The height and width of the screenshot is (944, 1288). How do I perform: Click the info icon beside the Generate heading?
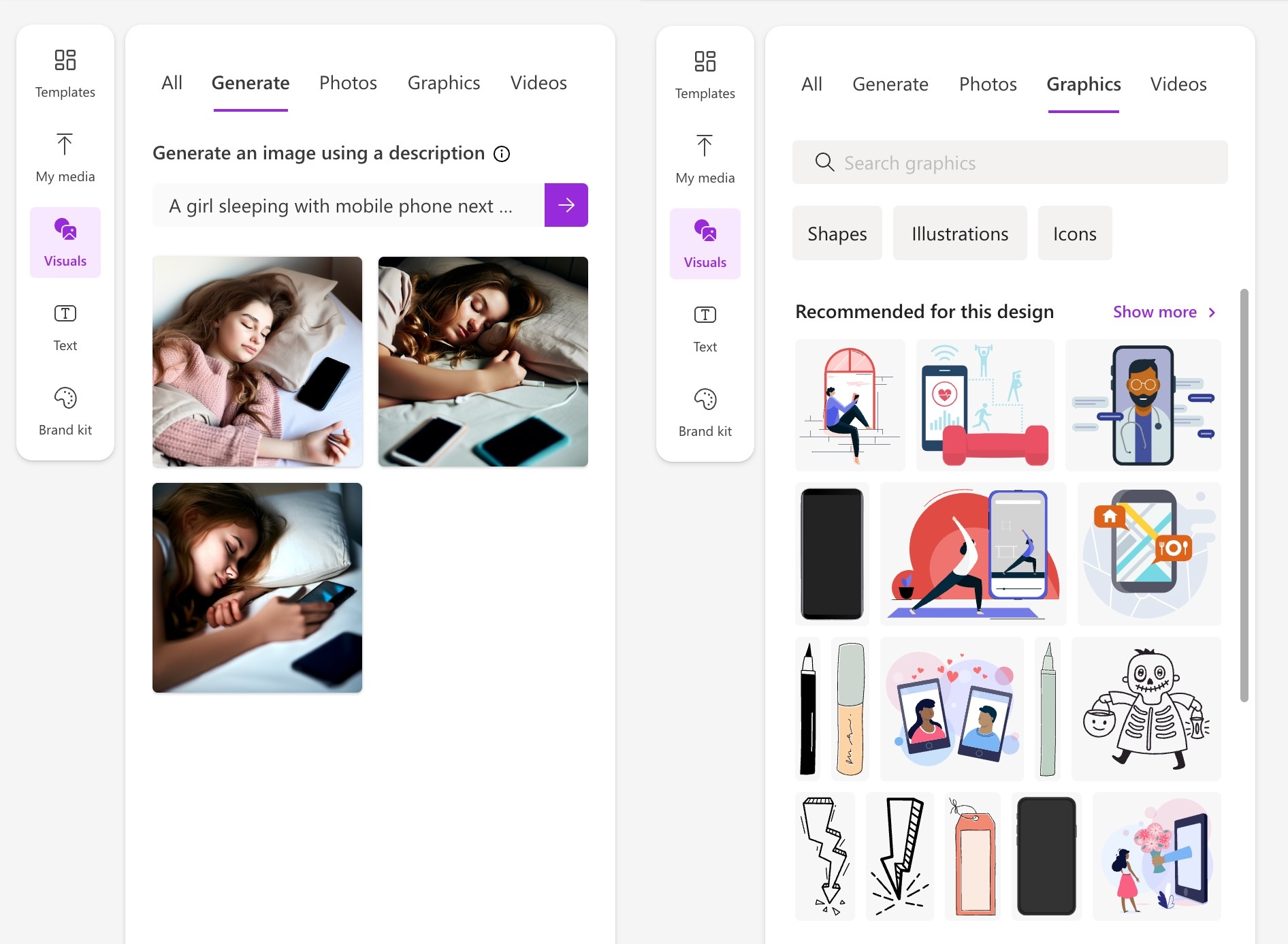pyautogui.click(x=502, y=154)
